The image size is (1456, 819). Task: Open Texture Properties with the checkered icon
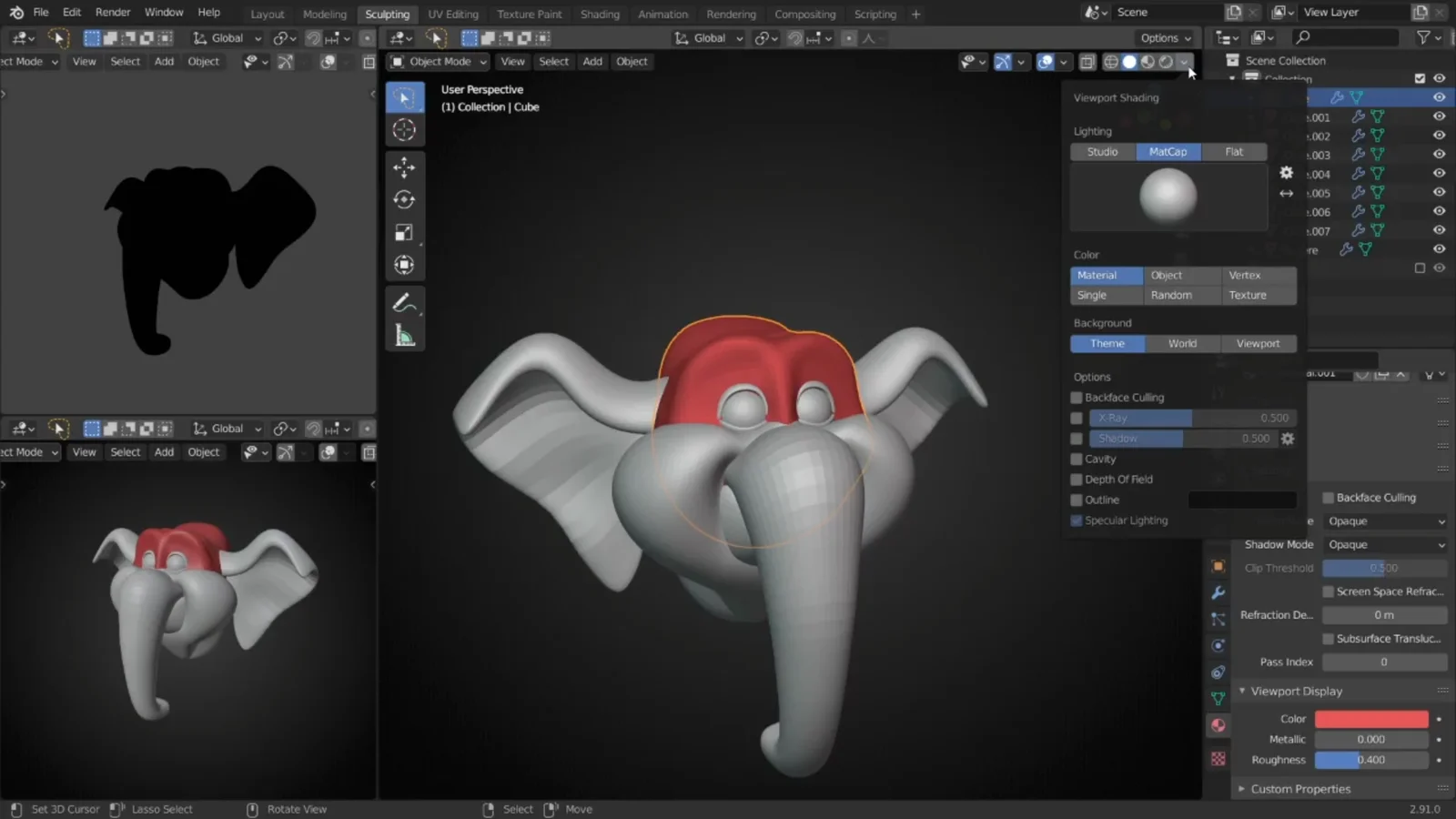[x=1218, y=758]
